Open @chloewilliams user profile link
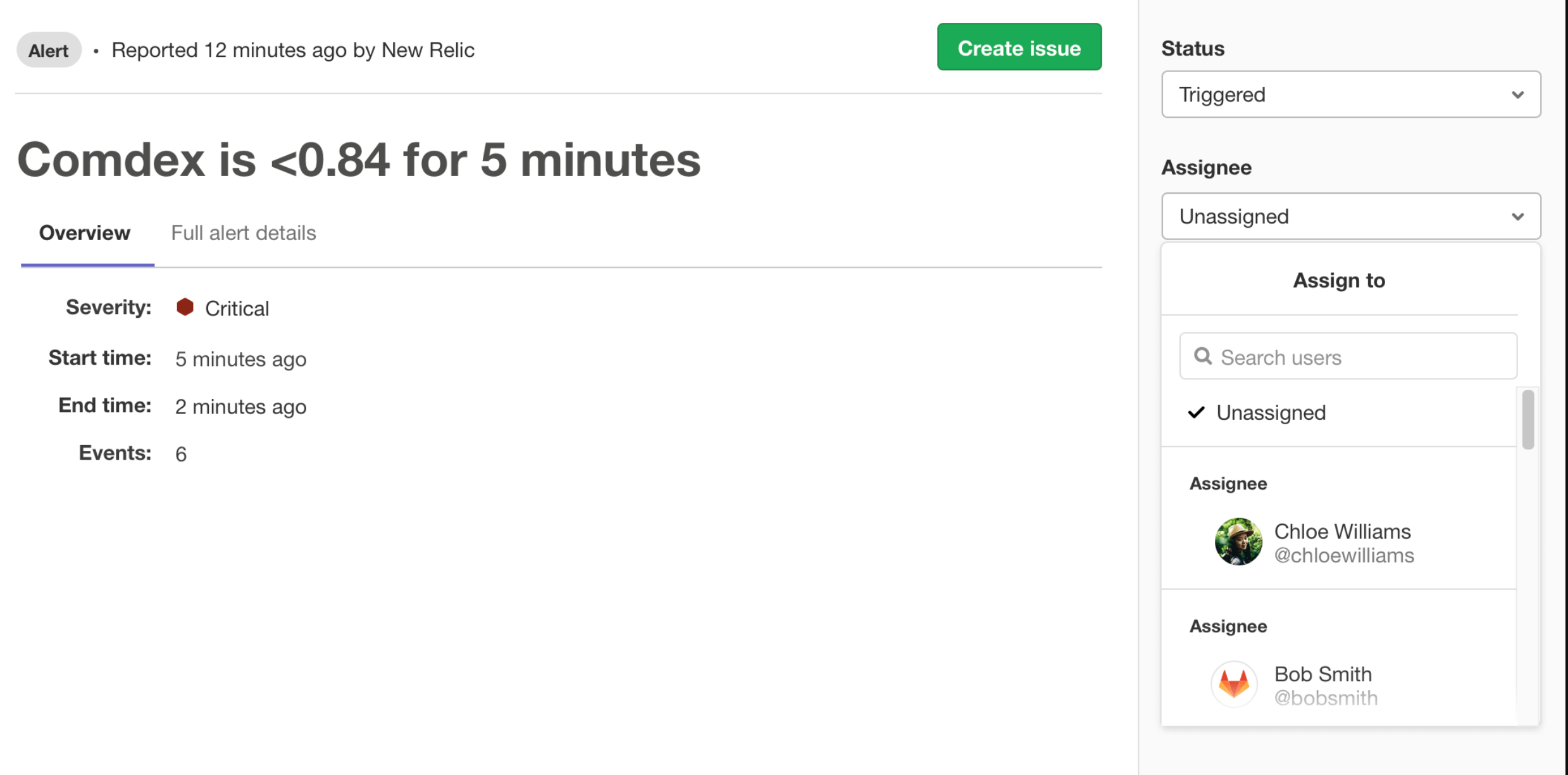The image size is (1568, 775). (x=1344, y=555)
